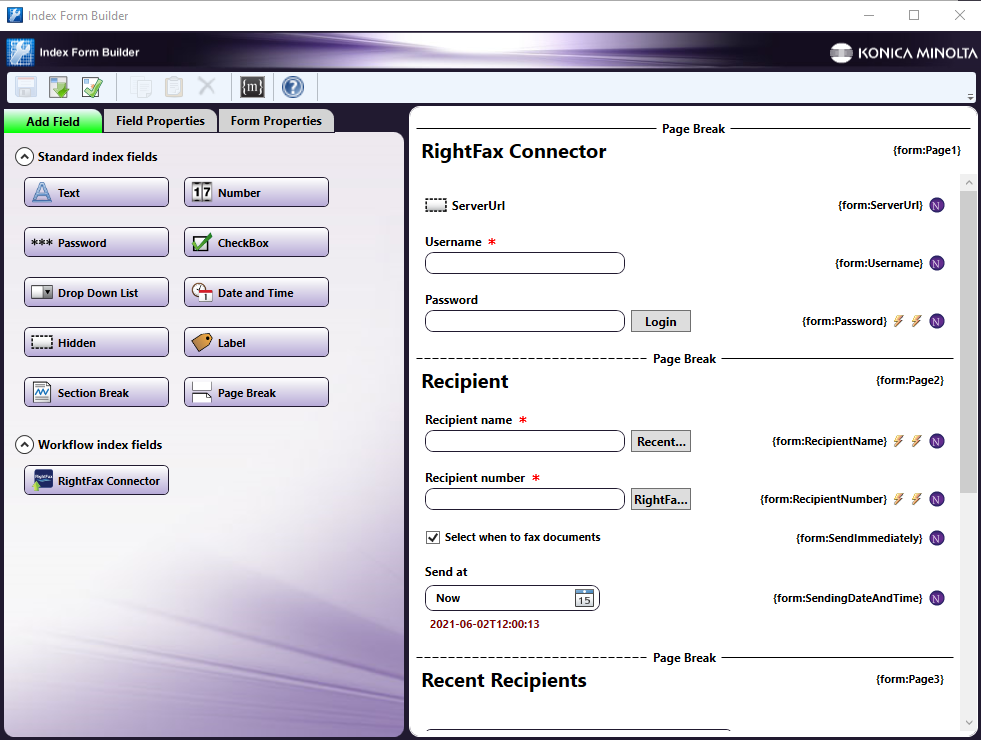
Task: Click the {form:Page2} tag text
Action: (910, 380)
